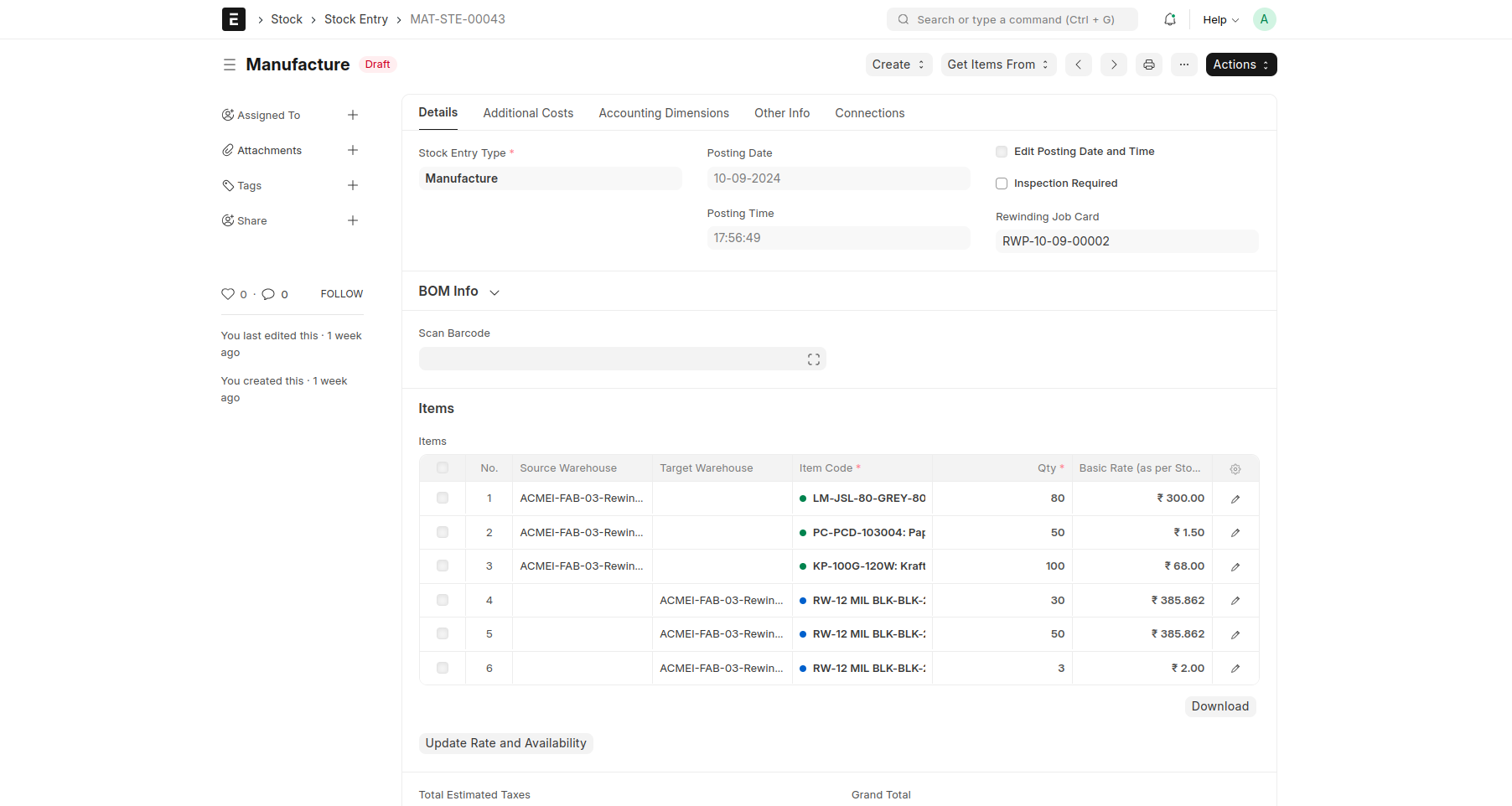Edit row 1 with pencil icon
The height and width of the screenshot is (806, 1512).
click(x=1235, y=499)
